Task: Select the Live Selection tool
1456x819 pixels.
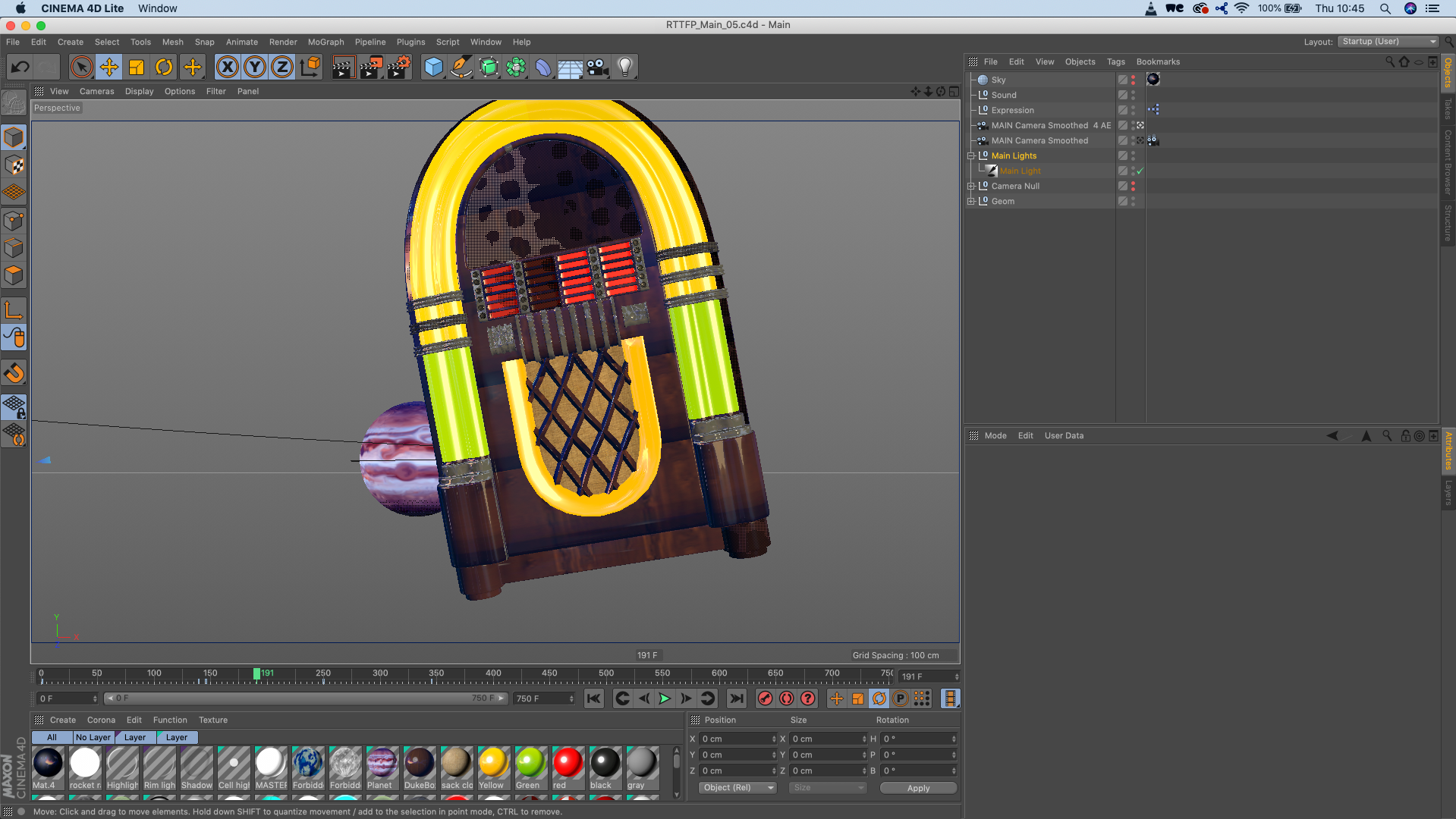Action: coord(81,67)
